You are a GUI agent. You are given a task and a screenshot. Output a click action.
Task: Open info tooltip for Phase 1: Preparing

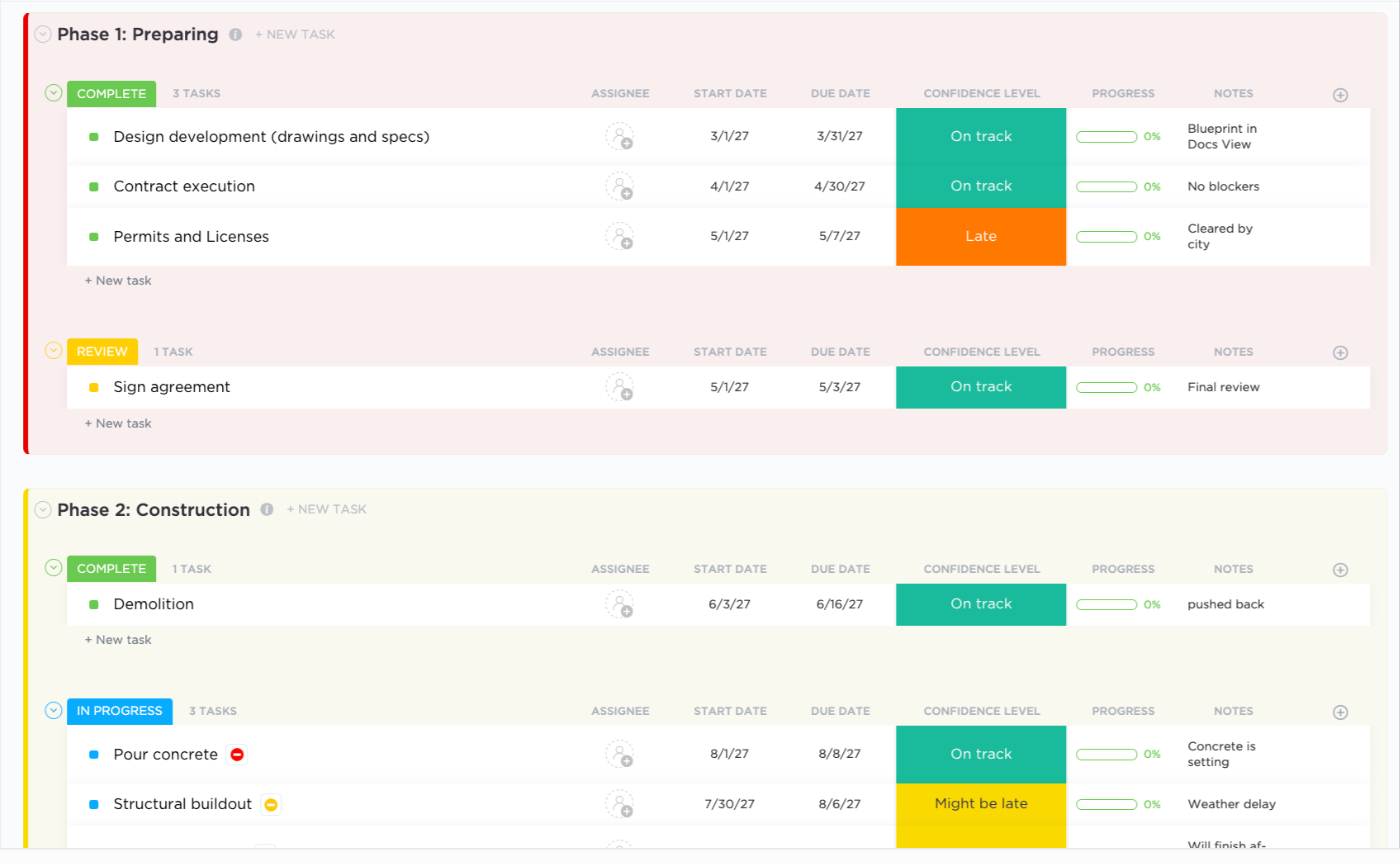pos(235,34)
